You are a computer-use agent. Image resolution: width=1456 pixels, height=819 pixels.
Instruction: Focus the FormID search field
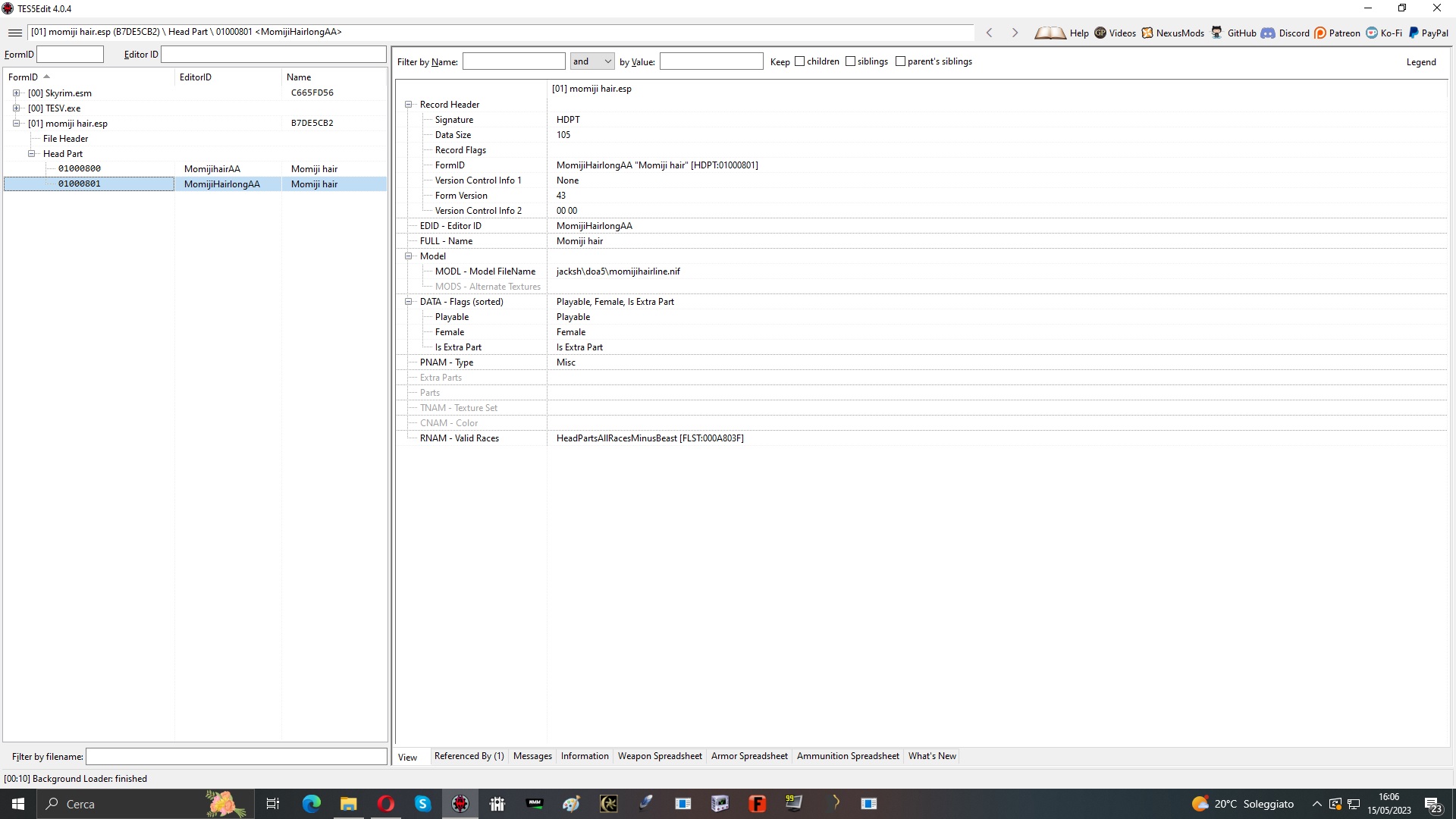pos(70,55)
